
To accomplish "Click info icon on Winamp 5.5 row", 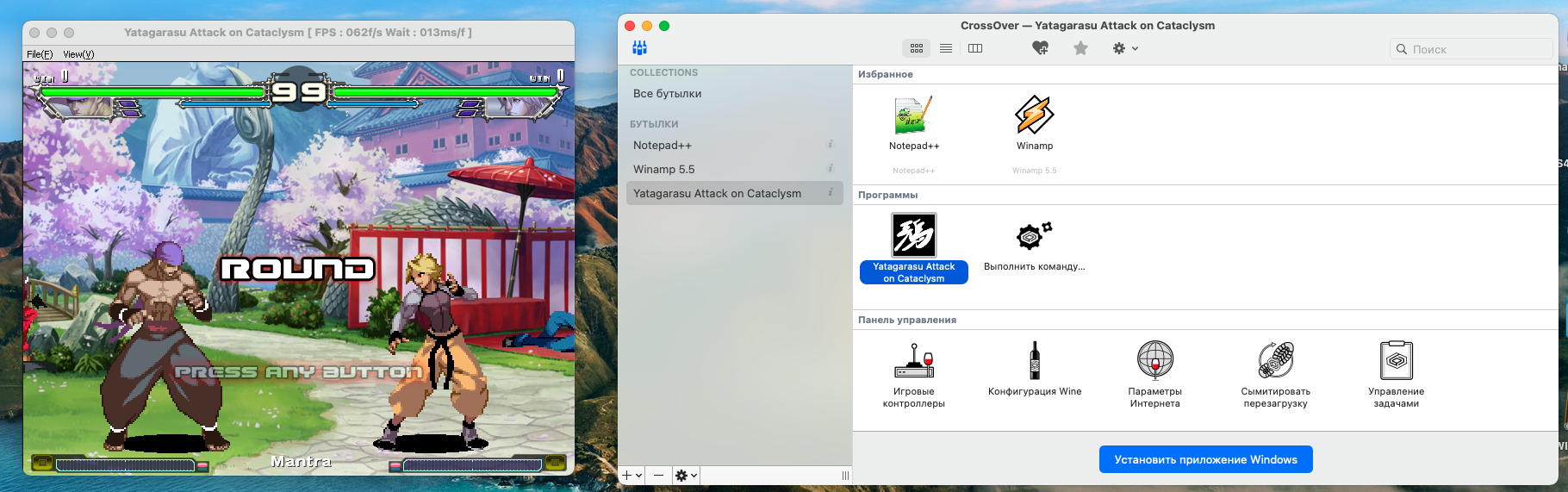I will (831, 169).
